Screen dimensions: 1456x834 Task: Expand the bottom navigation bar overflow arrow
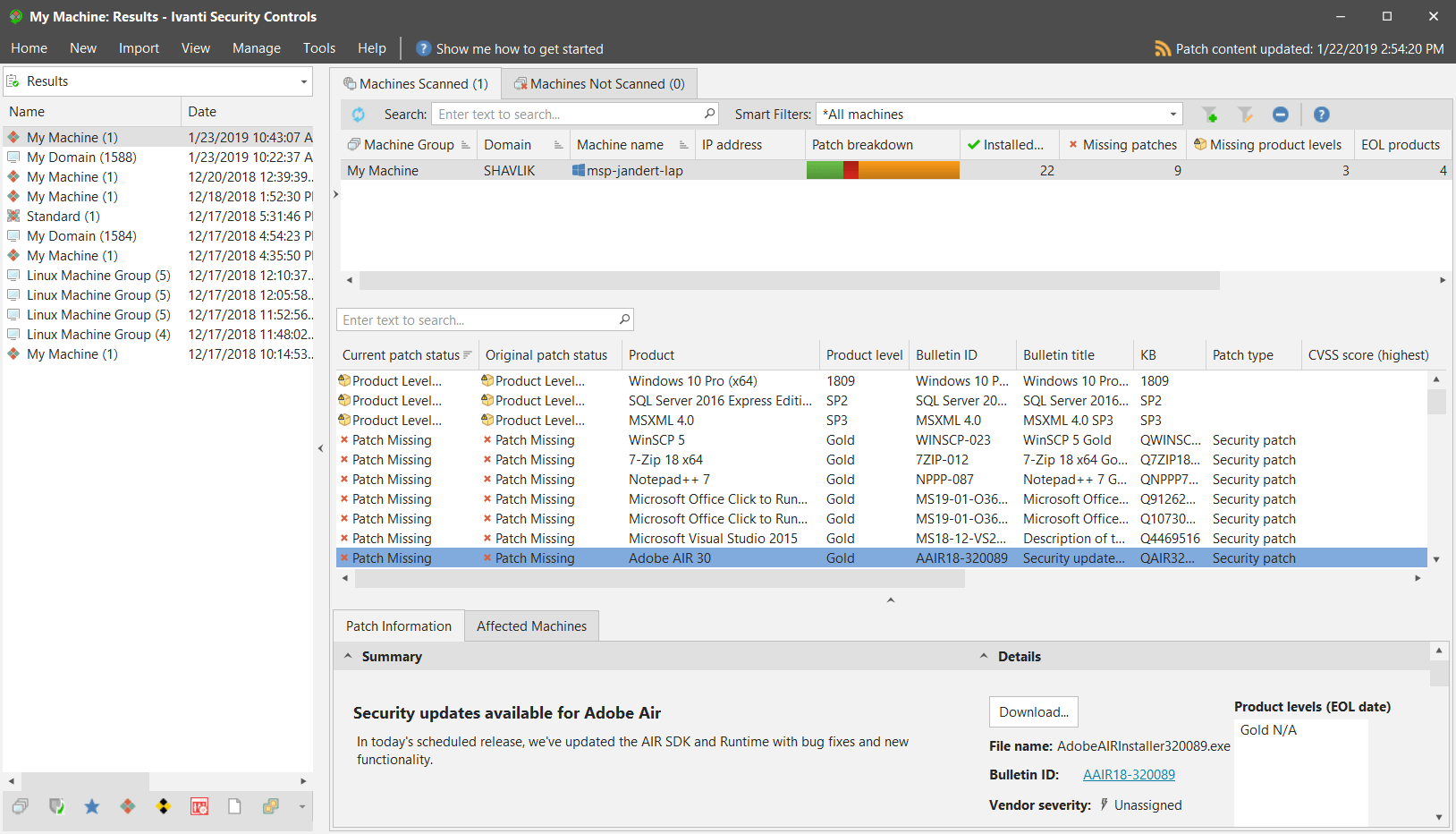pos(301,806)
